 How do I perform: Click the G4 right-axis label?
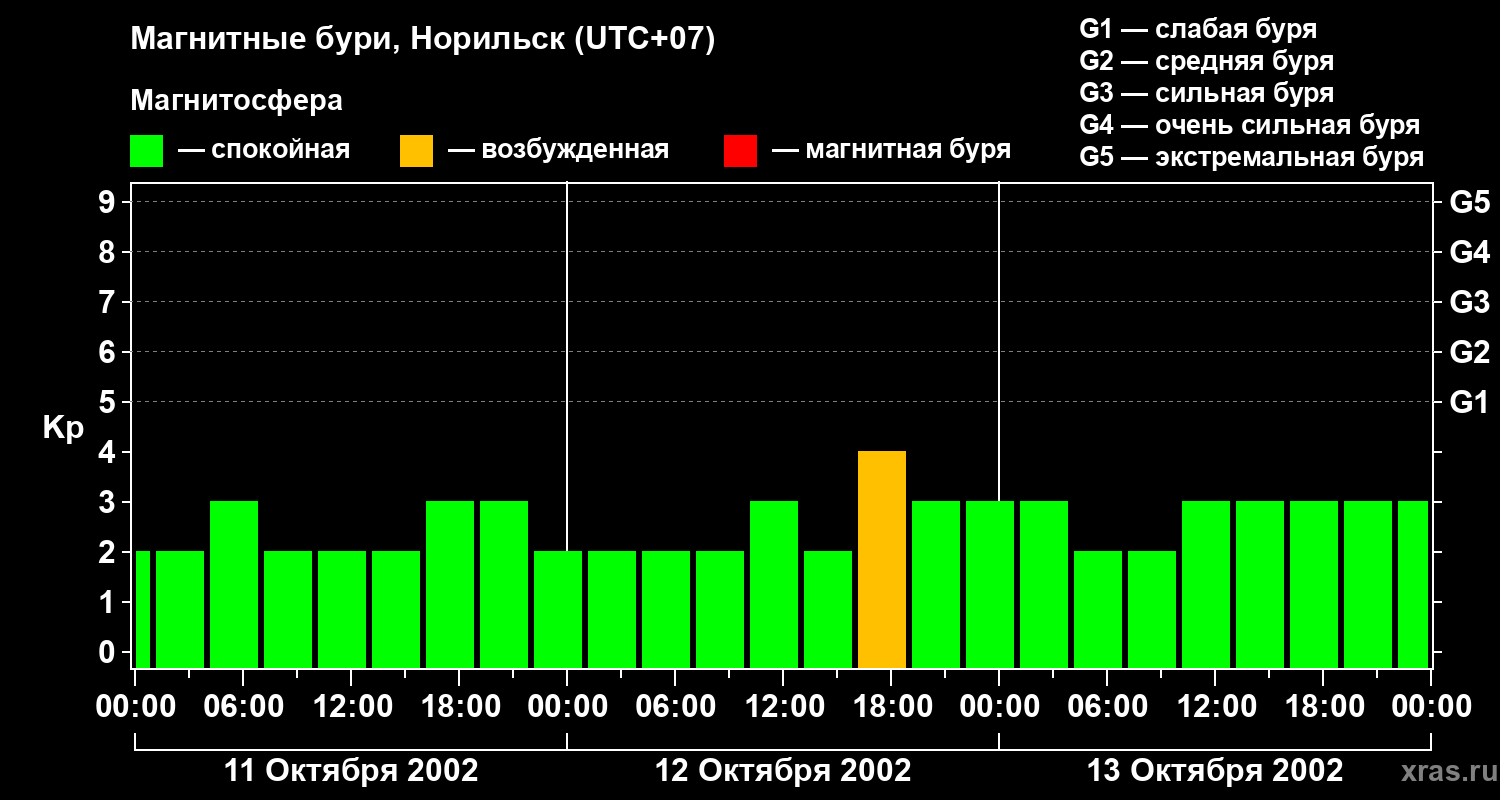pos(1470,253)
